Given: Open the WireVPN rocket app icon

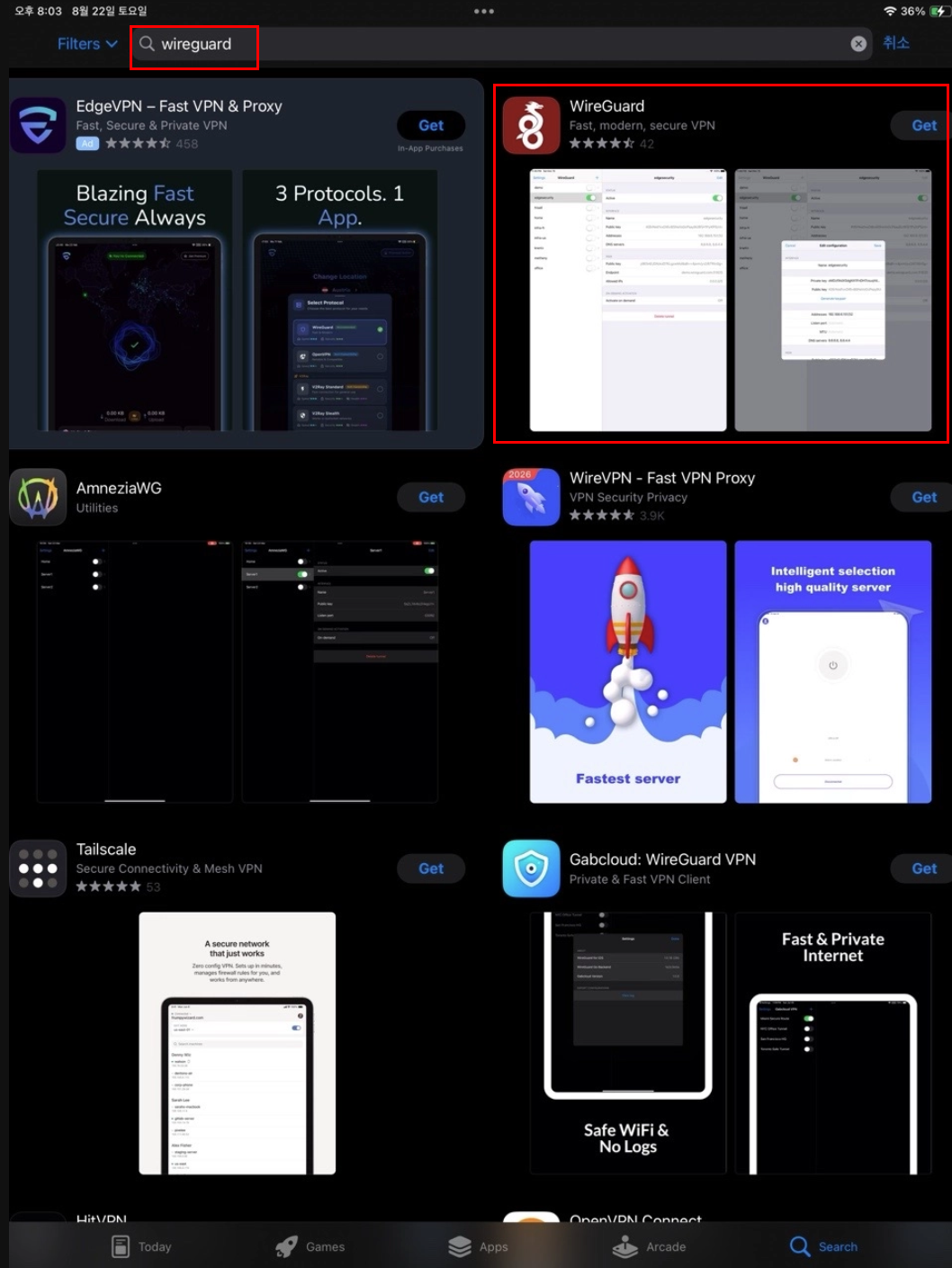Looking at the screenshot, I should click(531, 497).
